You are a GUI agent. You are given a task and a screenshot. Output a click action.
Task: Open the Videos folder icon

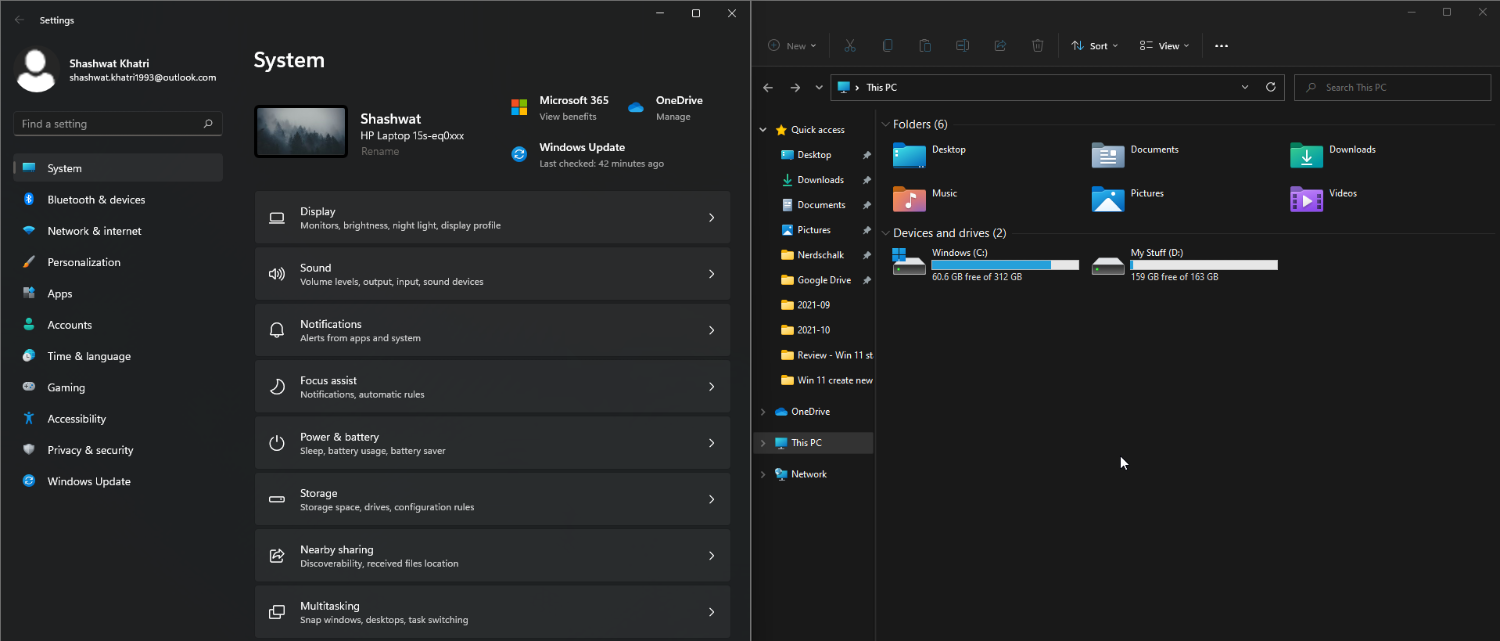click(x=1306, y=199)
